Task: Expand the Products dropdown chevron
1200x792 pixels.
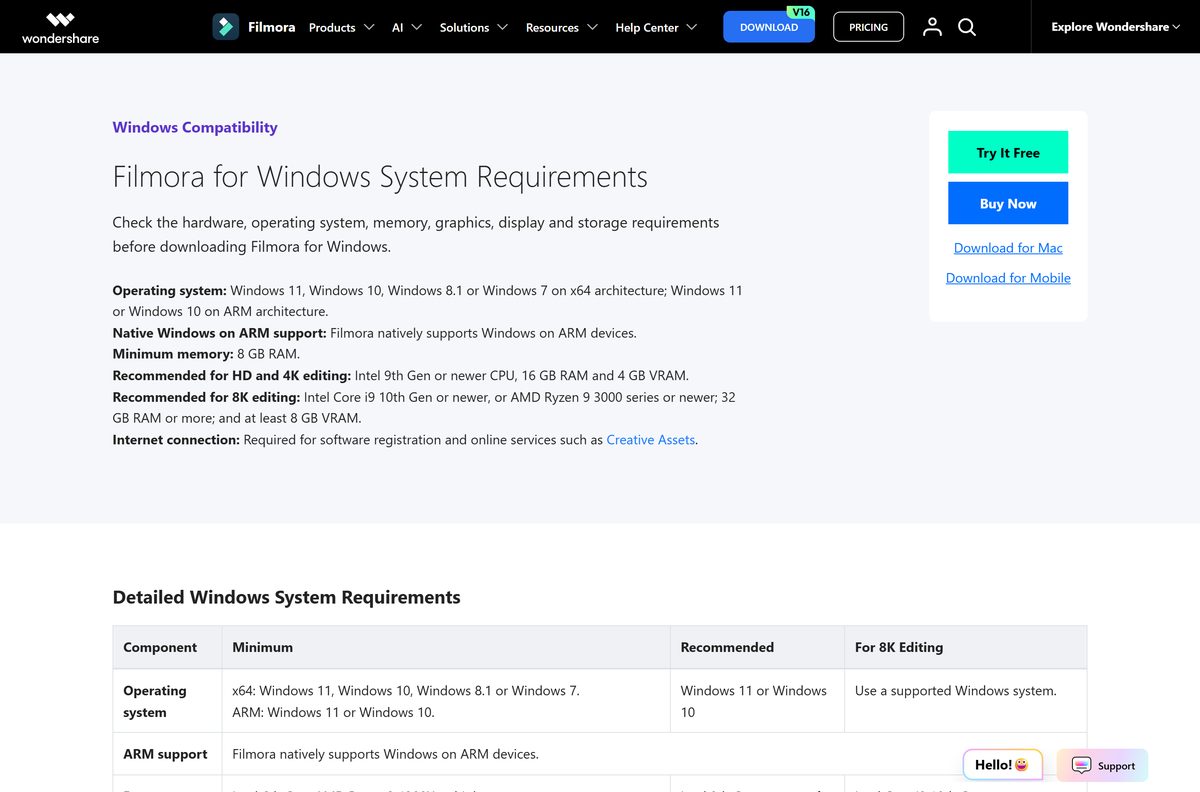Action: click(369, 27)
